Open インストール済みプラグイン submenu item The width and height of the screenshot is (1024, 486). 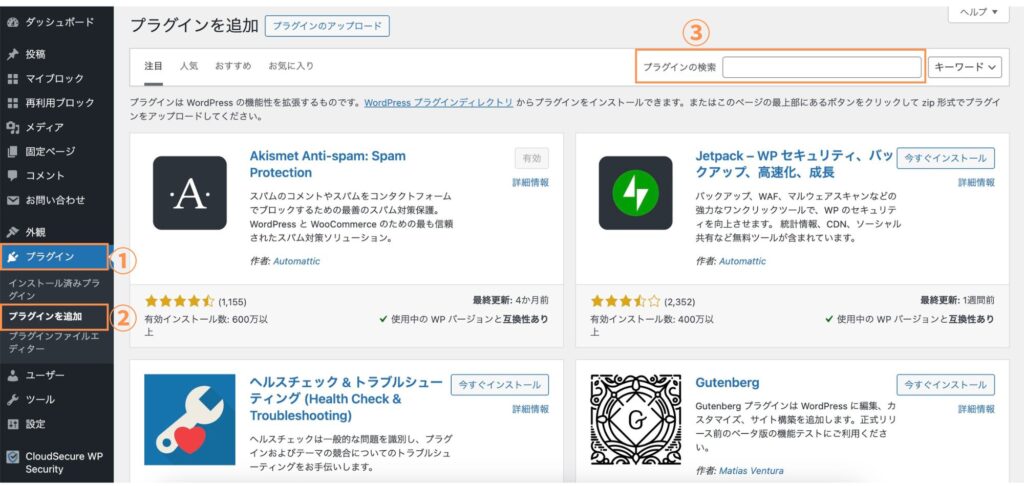tap(57, 289)
